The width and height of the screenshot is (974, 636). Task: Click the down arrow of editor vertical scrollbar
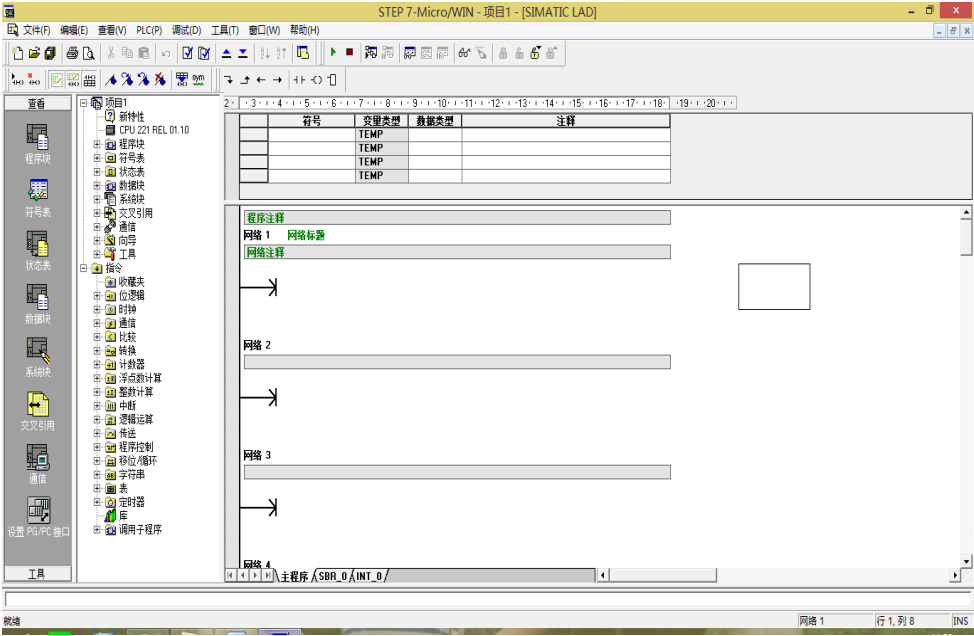pos(966,561)
